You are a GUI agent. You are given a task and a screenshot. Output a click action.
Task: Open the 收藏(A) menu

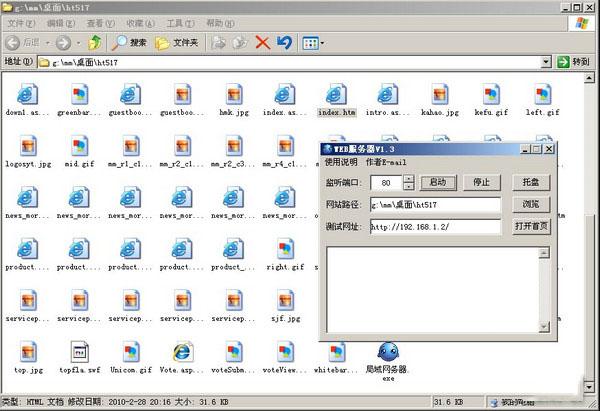140,23
